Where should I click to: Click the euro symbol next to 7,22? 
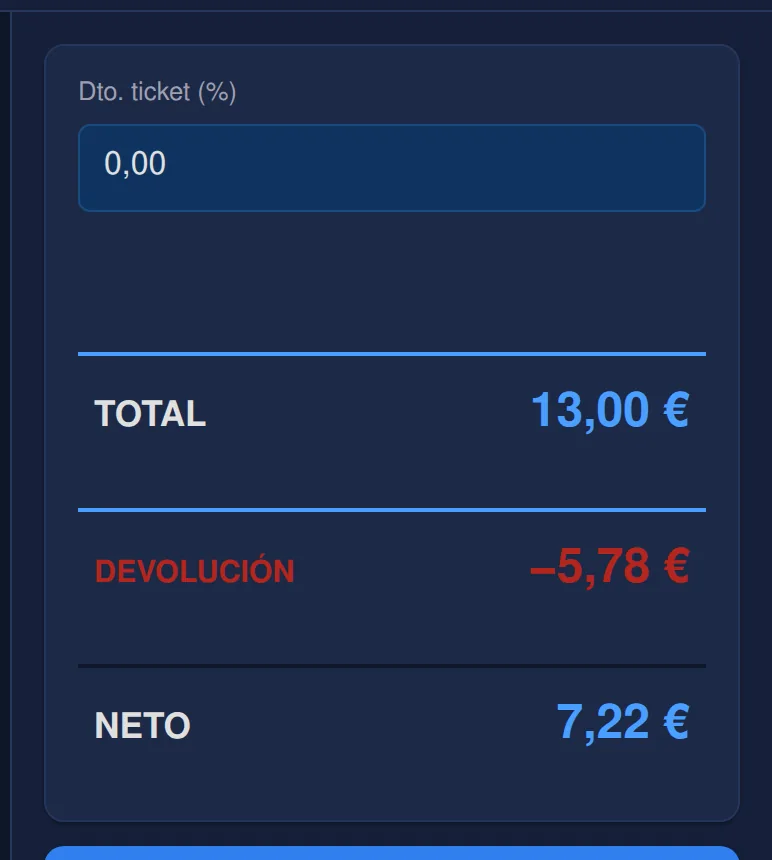coord(676,722)
